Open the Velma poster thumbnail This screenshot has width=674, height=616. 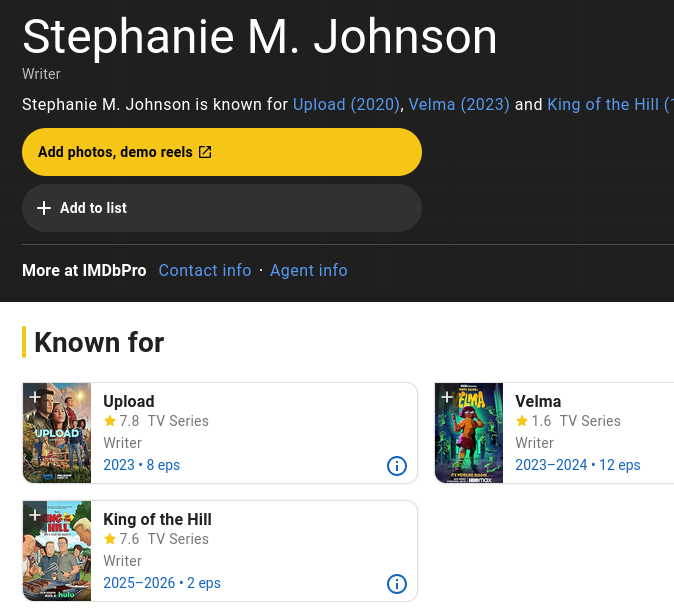[x=469, y=433]
